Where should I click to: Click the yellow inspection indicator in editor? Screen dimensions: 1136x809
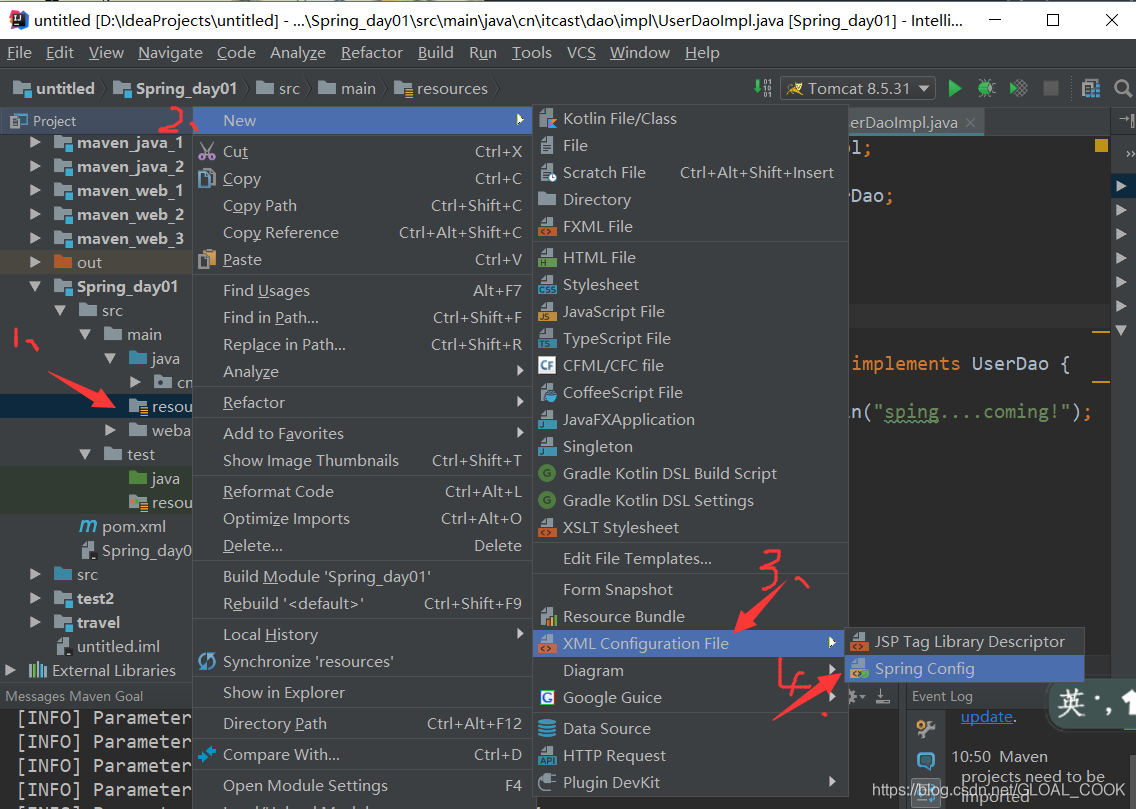1101,146
